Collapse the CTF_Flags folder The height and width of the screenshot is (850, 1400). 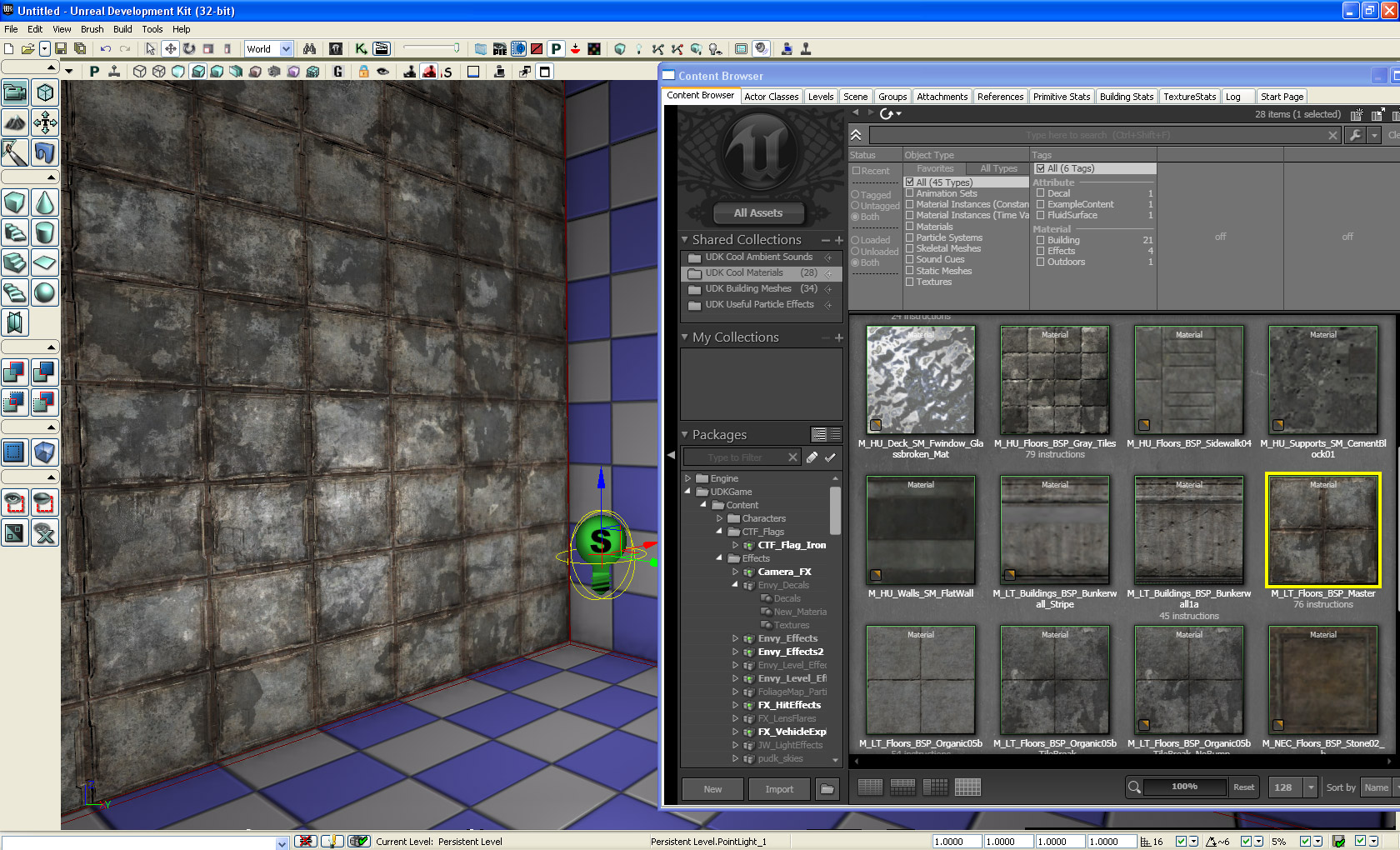click(719, 532)
